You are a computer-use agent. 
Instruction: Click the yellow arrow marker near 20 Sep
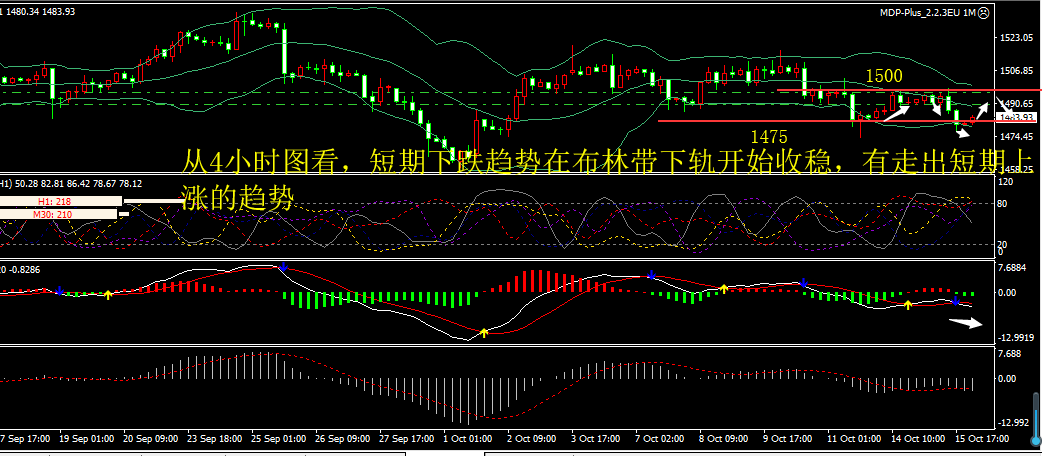(109, 294)
